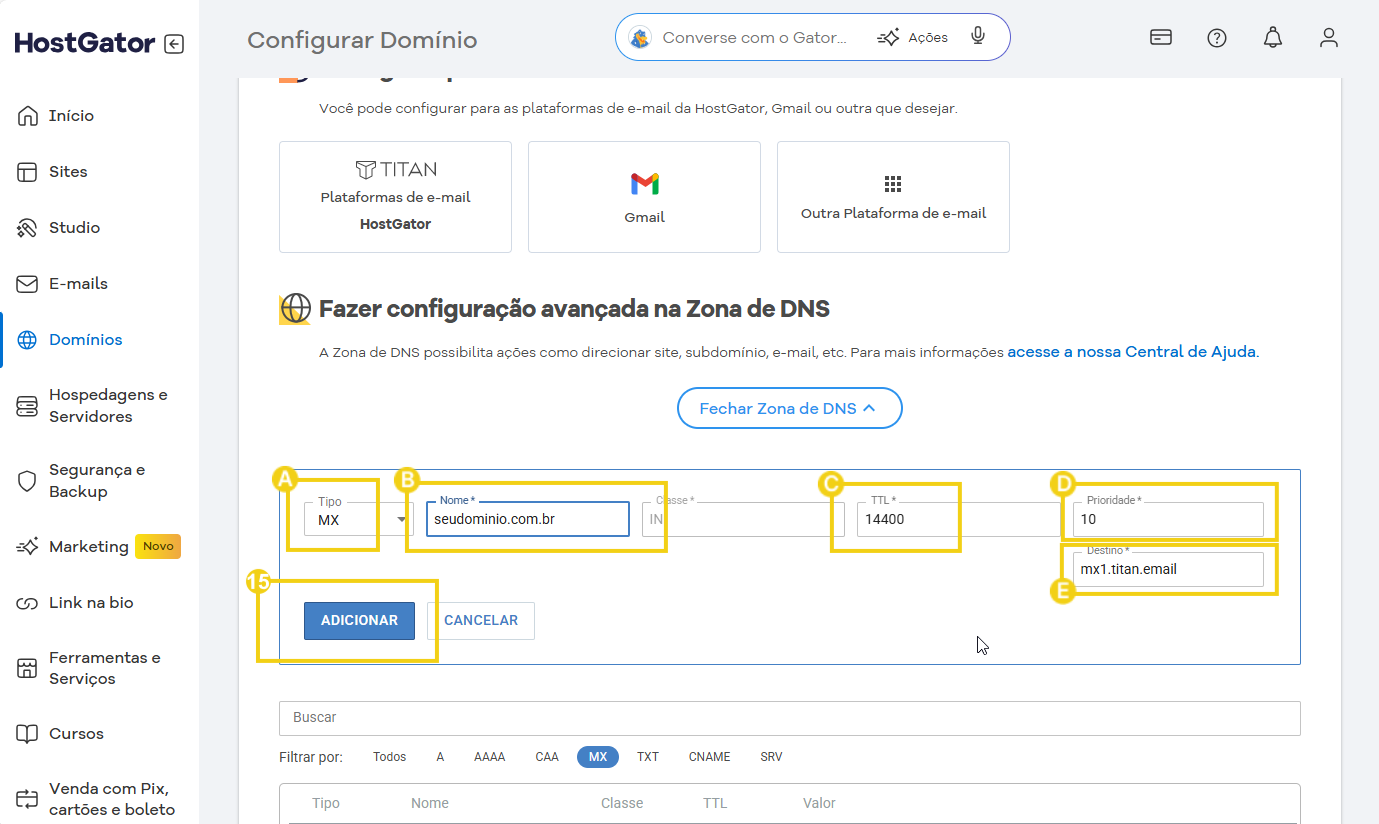Viewport: 1379px width, 824px height.
Task: Open the billing card icon
Action: pos(1160,38)
